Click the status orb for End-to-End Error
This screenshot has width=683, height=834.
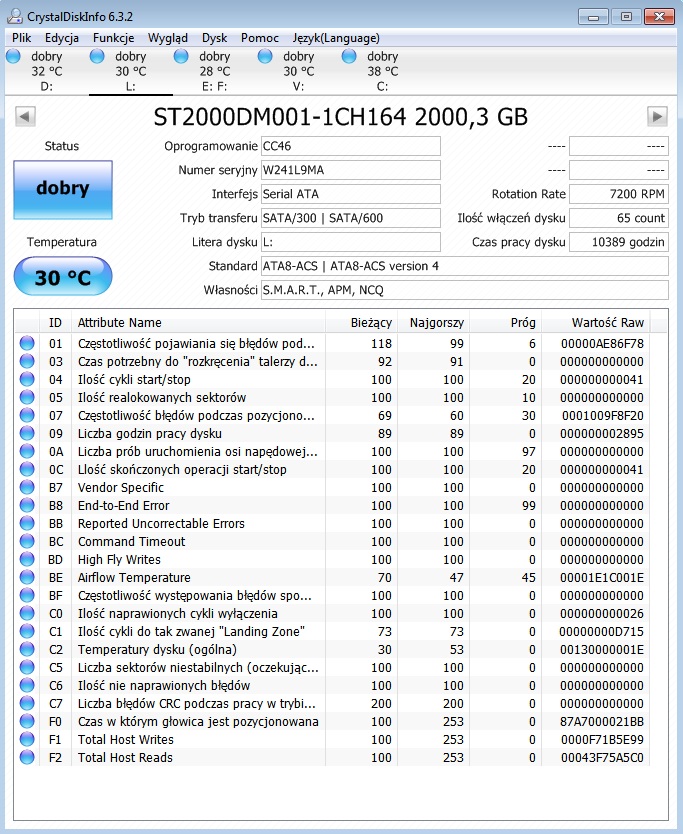(x=27, y=505)
